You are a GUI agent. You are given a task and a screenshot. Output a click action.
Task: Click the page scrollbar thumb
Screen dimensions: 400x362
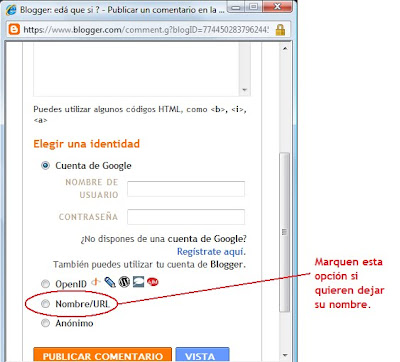[x=285, y=232]
